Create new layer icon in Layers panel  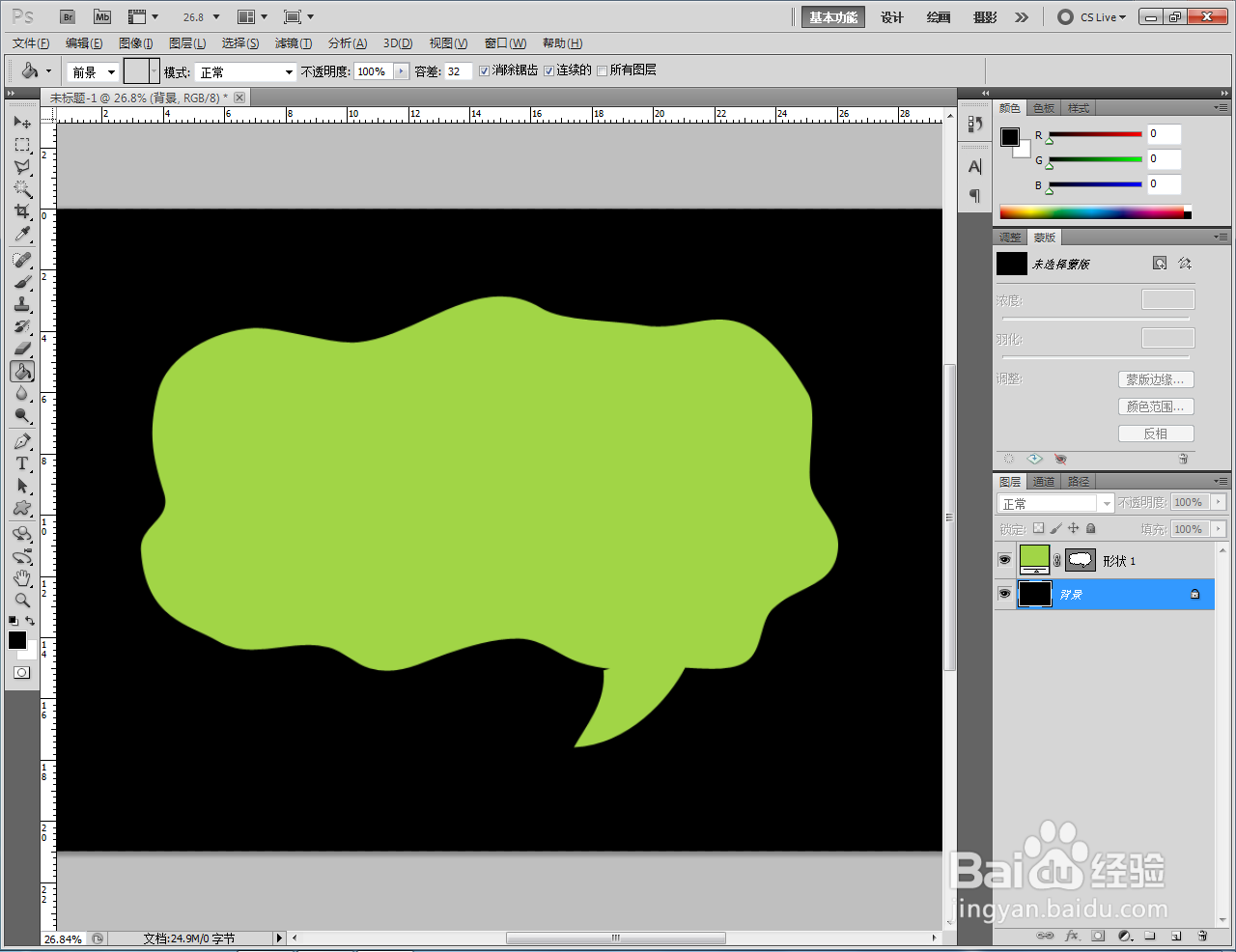(x=1176, y=936)
